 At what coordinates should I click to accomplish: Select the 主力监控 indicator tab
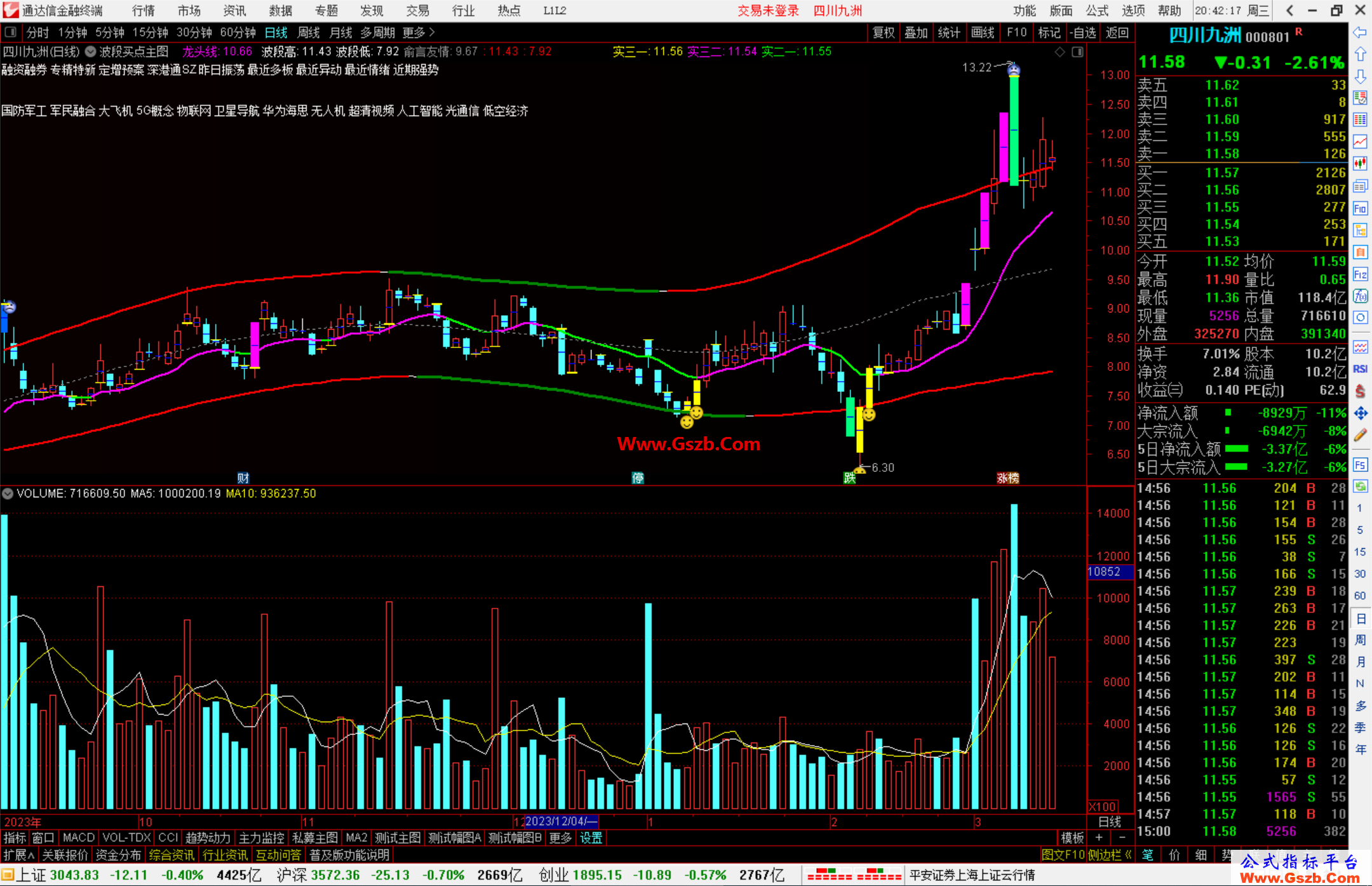261,838
